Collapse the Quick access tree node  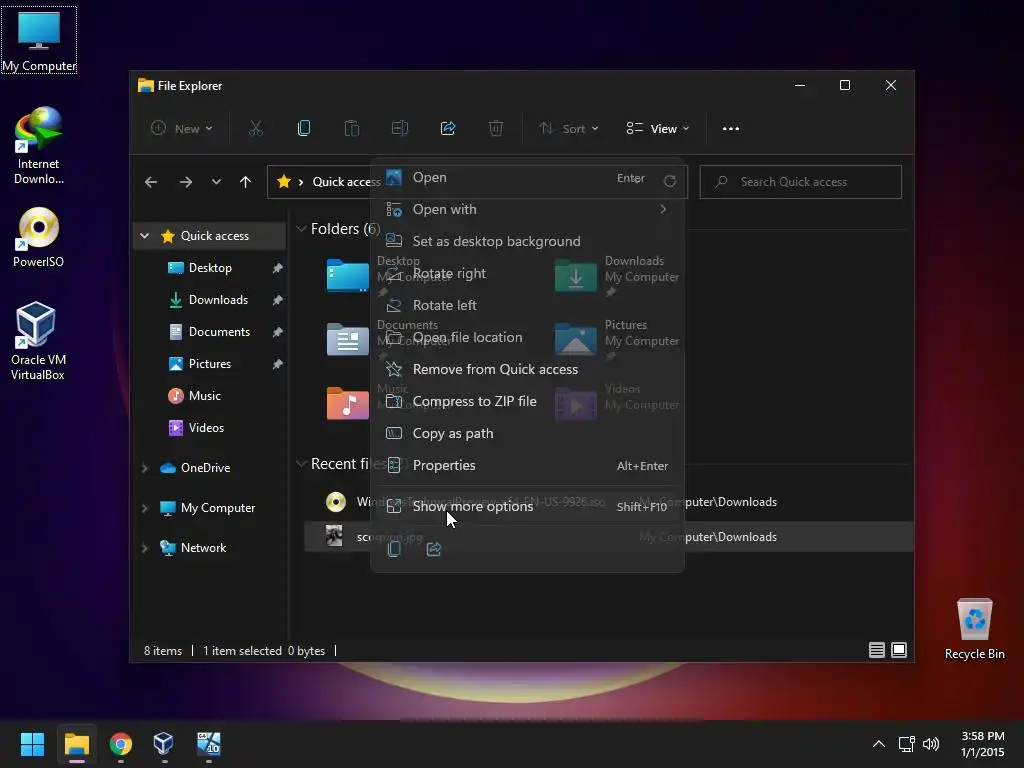pos(145,236)
